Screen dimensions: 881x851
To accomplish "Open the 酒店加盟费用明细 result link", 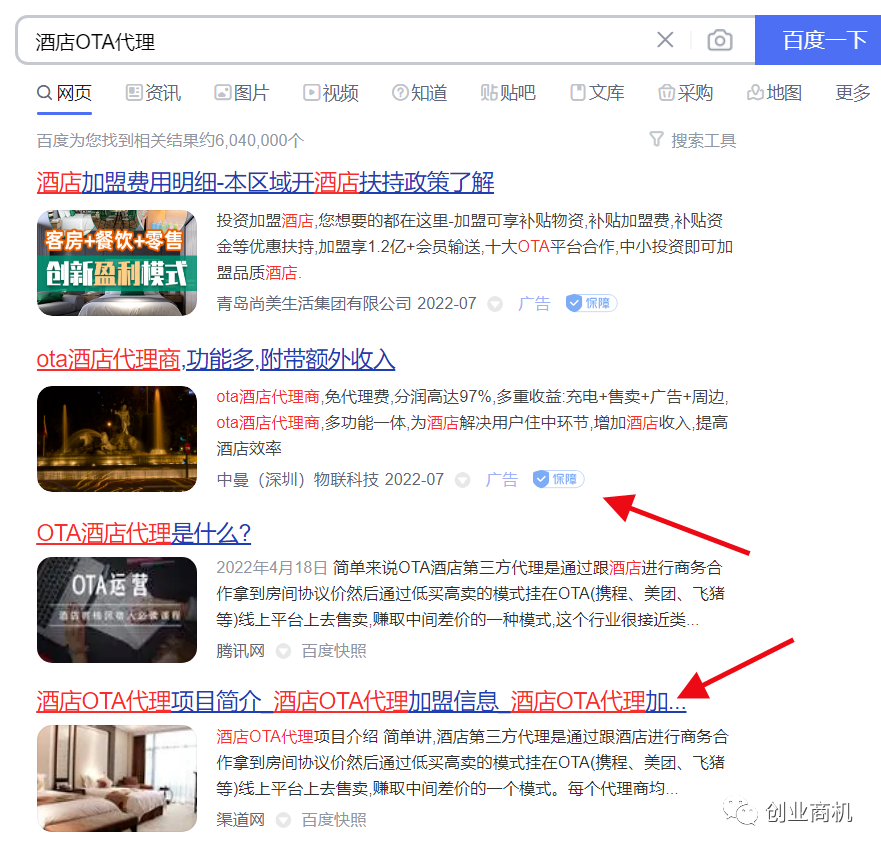I will [x=265, y=183].
